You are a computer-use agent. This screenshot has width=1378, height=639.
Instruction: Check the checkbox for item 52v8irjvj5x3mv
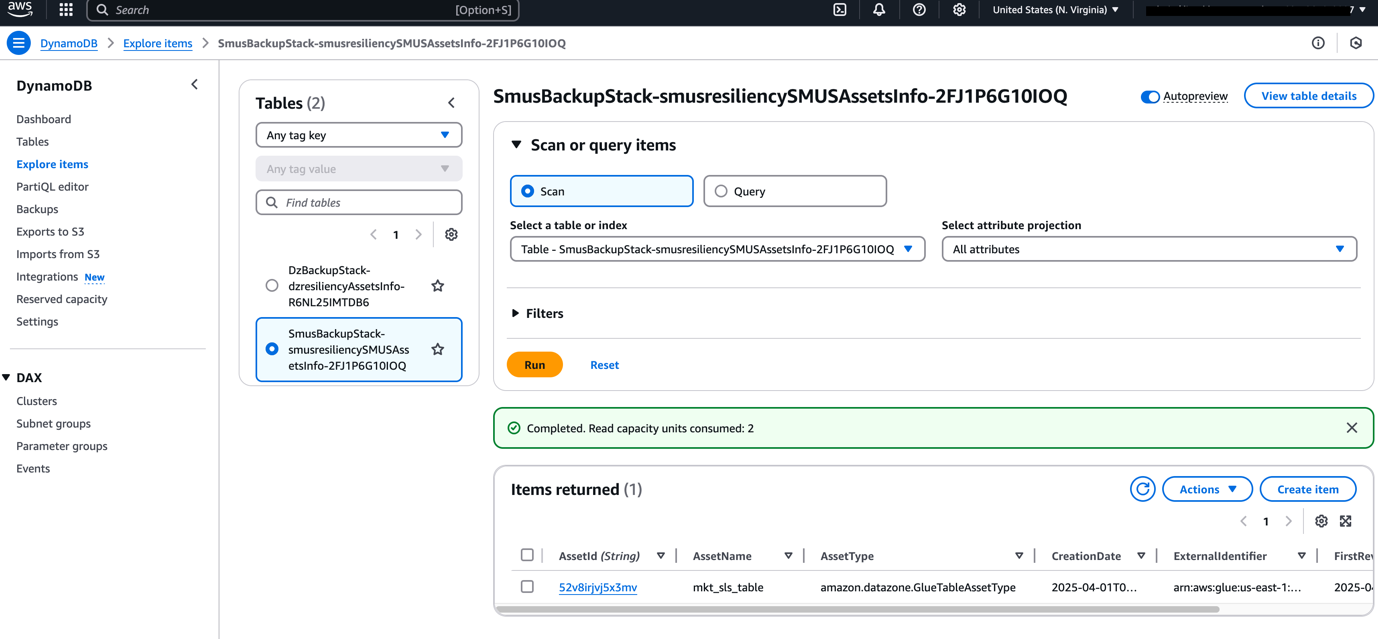click(x=528, y=587)
